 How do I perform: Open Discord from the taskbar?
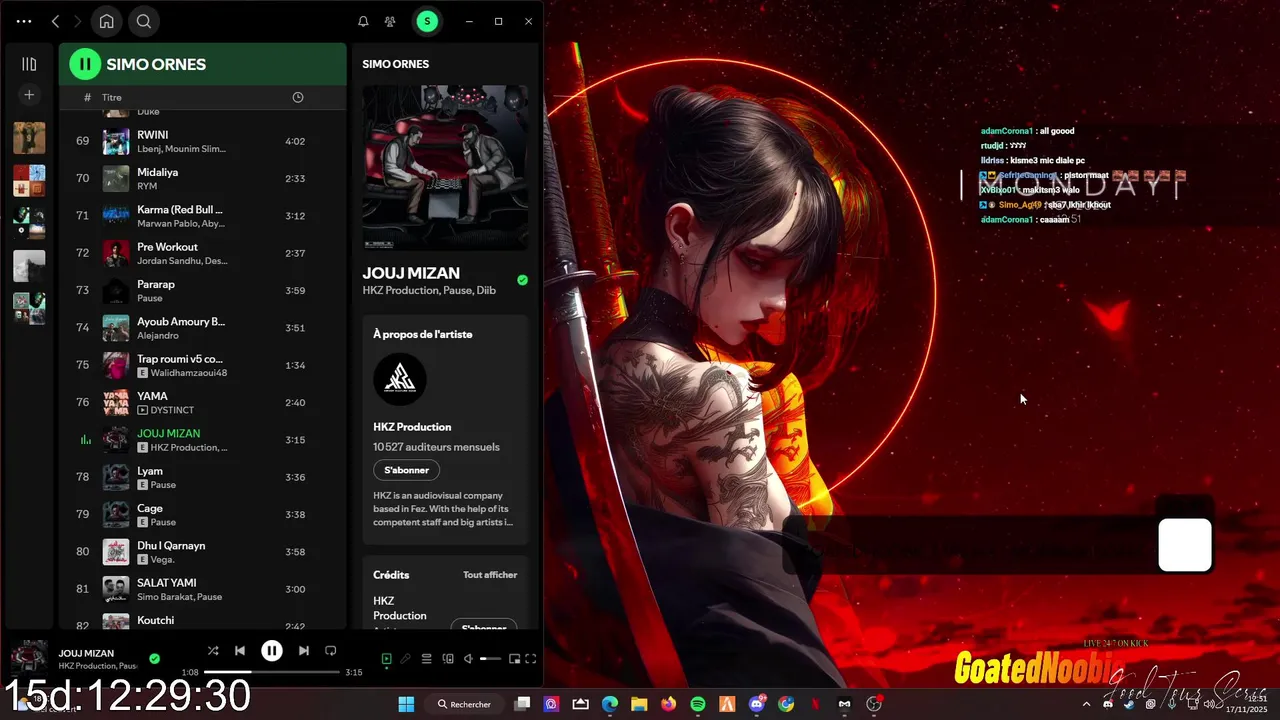[757, 704]
